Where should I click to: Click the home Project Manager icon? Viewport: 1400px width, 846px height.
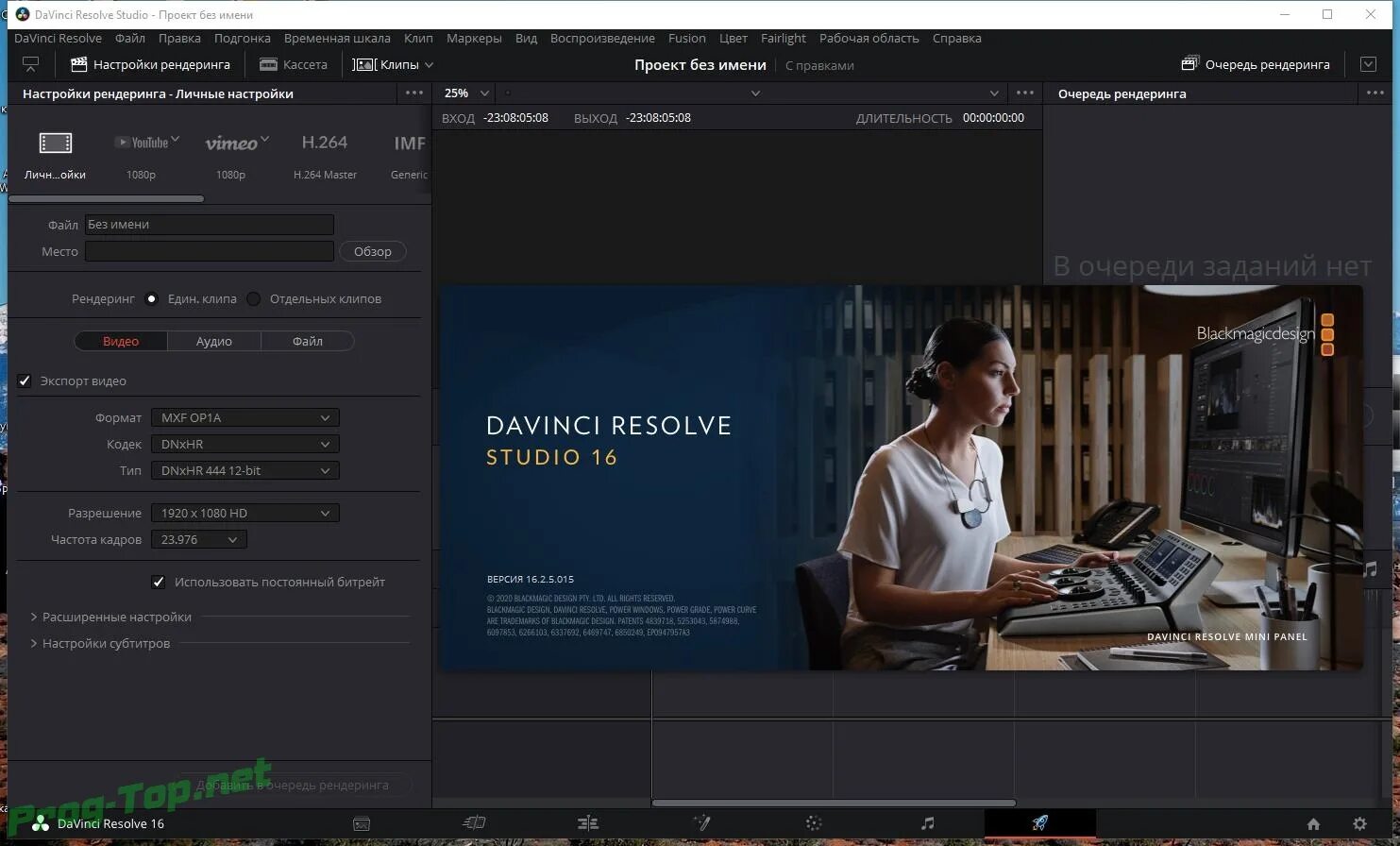click(1313, 823)
